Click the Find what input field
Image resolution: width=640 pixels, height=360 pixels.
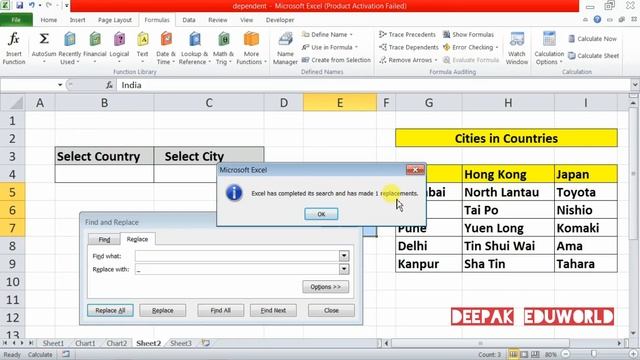[x=237, y=256]
